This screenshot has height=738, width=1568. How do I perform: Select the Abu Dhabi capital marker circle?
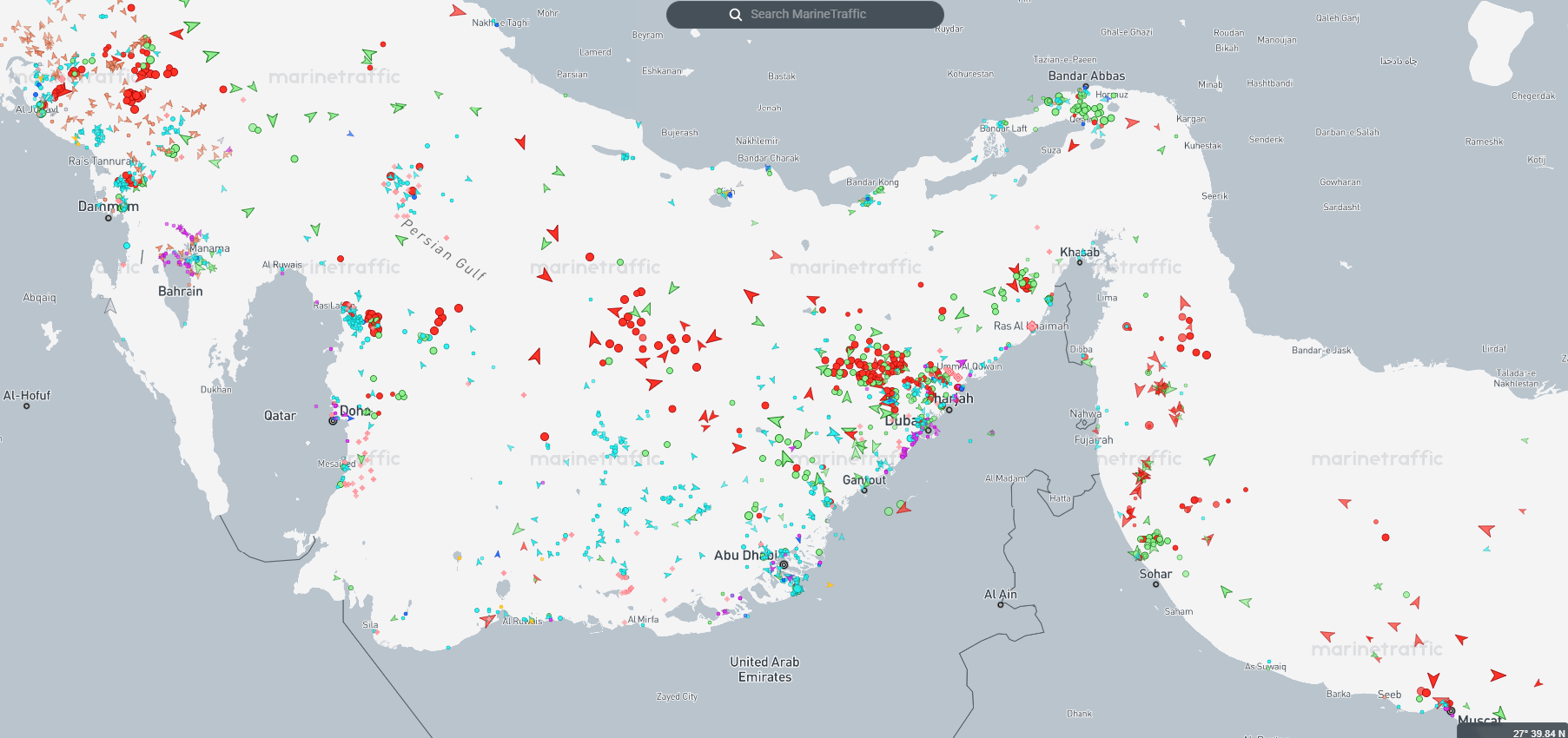784,564
